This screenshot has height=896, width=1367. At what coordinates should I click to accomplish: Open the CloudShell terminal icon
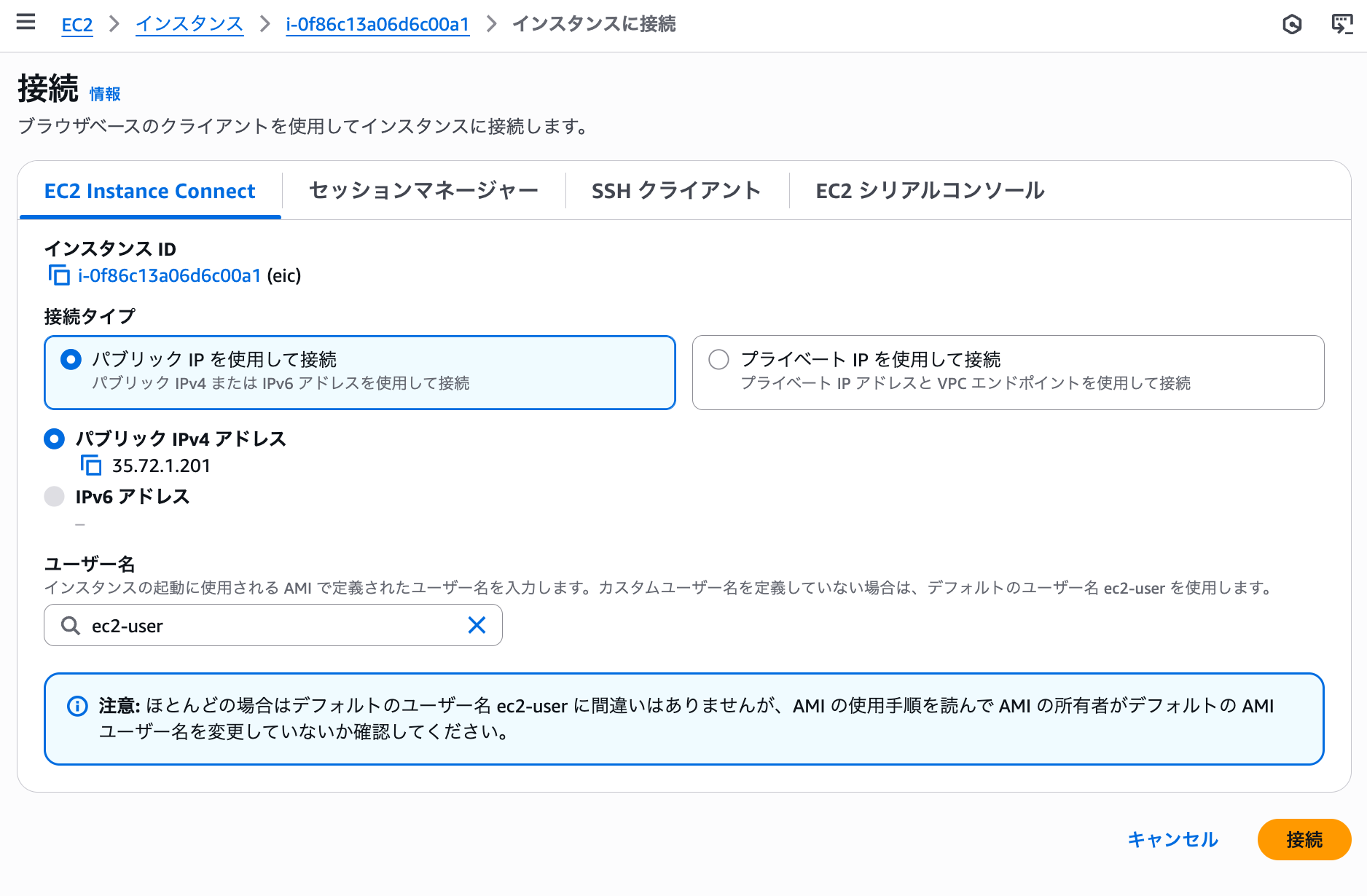click(1342, 24)
